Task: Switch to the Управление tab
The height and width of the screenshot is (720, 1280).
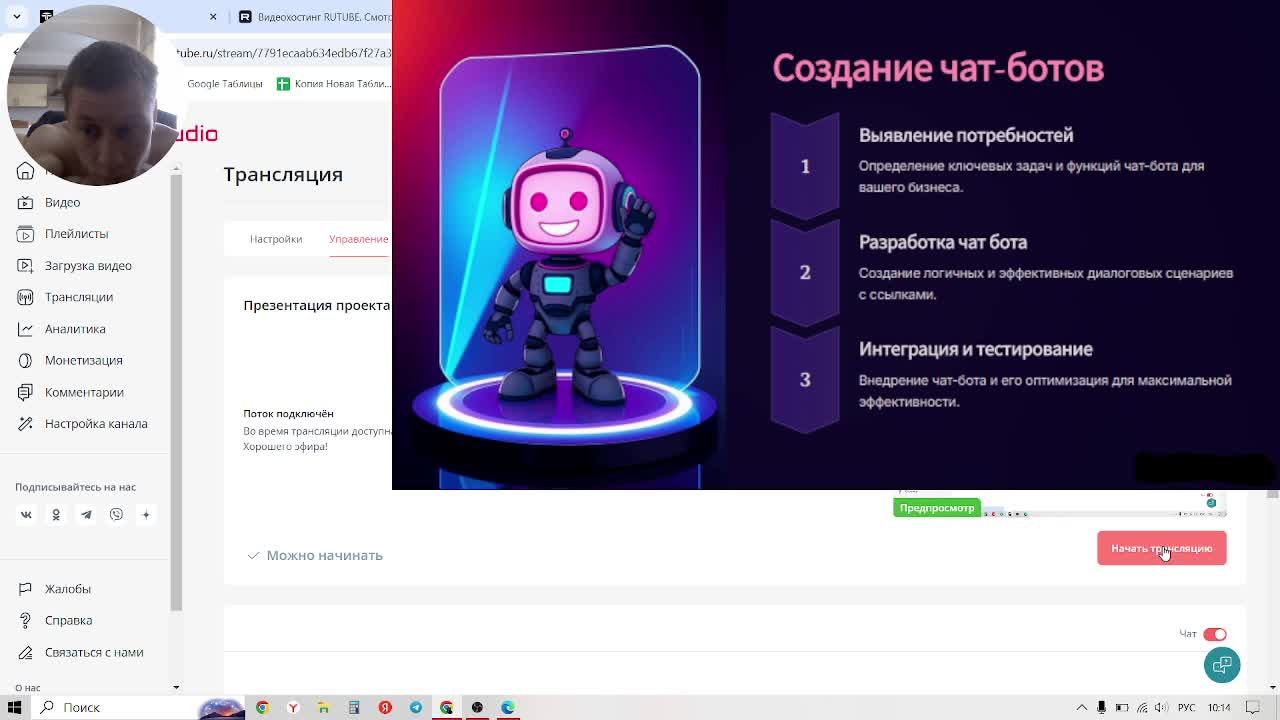Action: point(358,239)
